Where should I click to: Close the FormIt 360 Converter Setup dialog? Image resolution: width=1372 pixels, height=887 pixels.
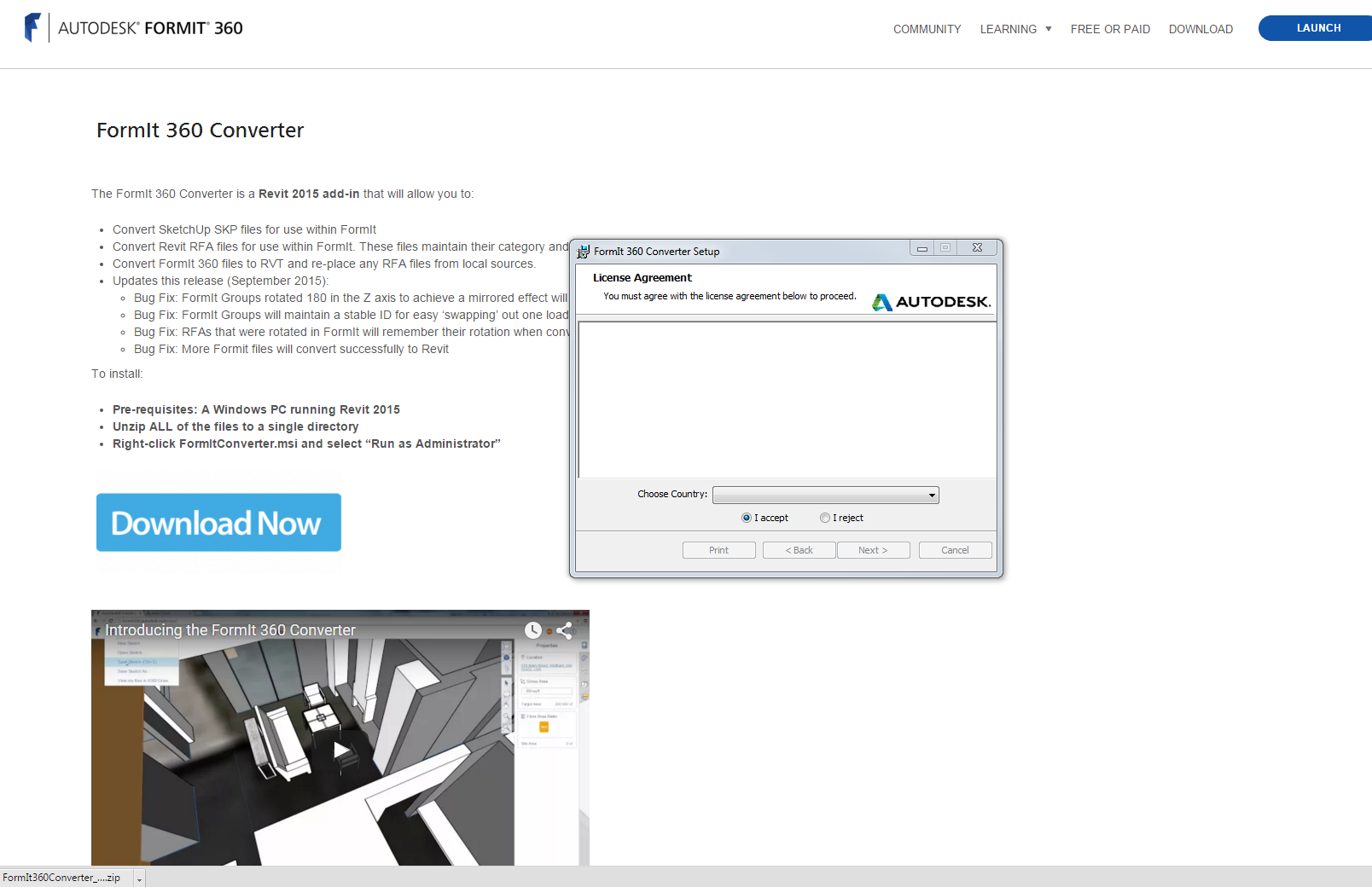pyautogui.click(x=977, y=248)
